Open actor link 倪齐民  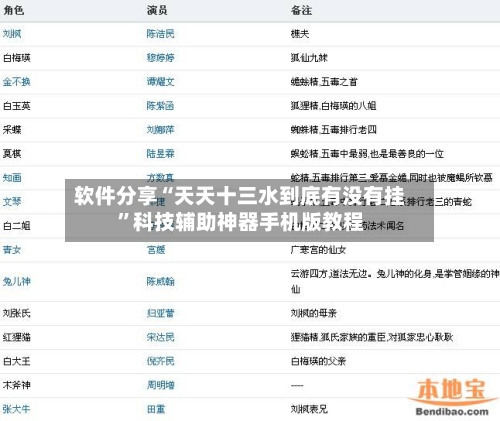pyautogui.click(x=160, y=361)
